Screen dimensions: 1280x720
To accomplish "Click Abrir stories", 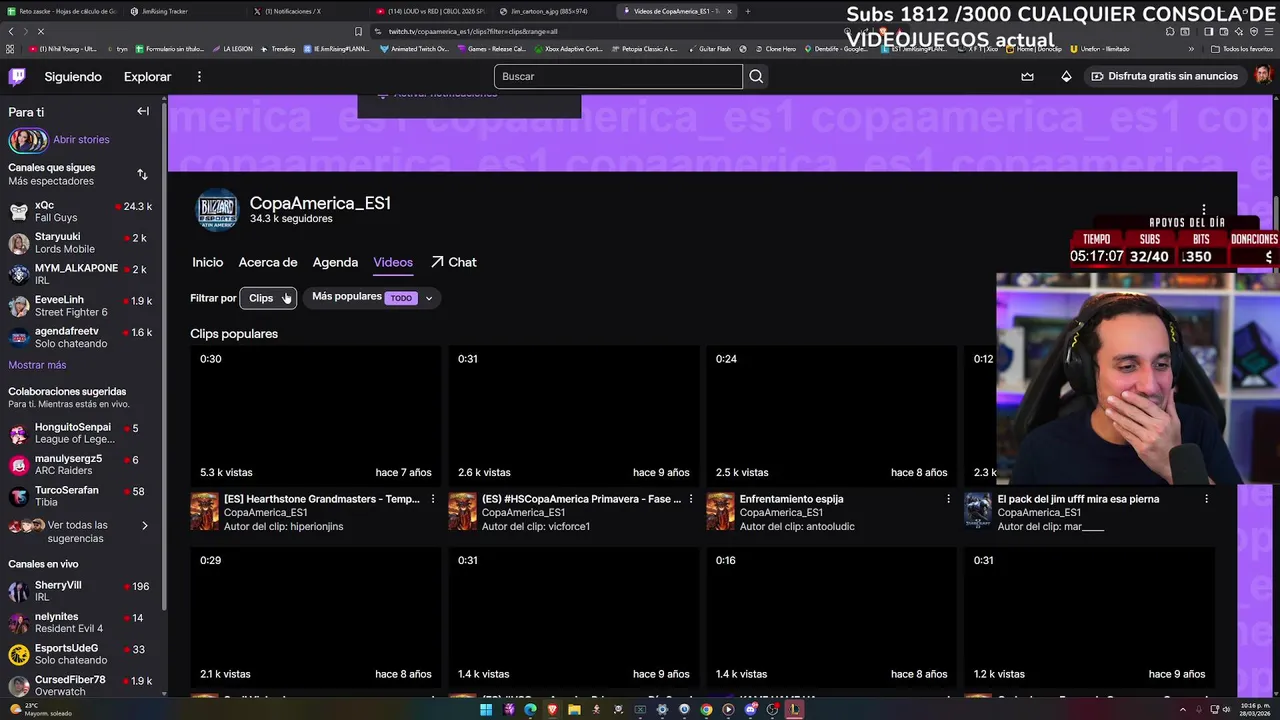I will 81,140.
